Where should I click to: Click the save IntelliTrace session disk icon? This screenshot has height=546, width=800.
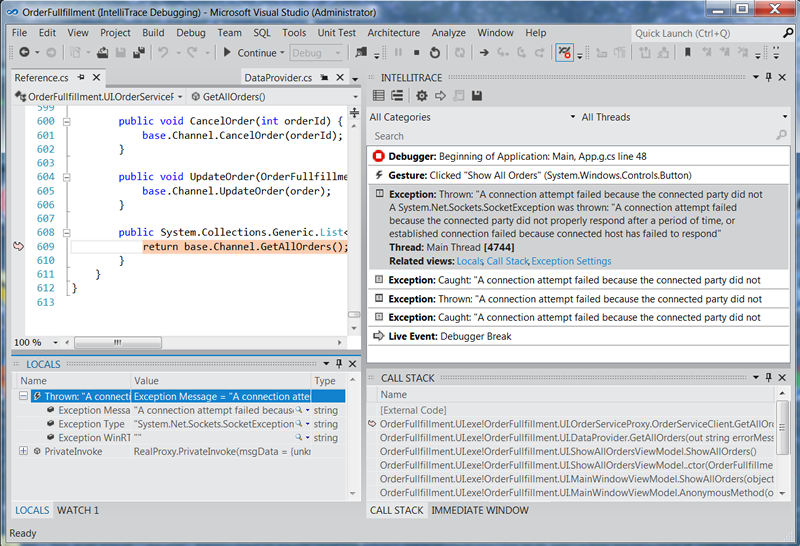point(477,96)
